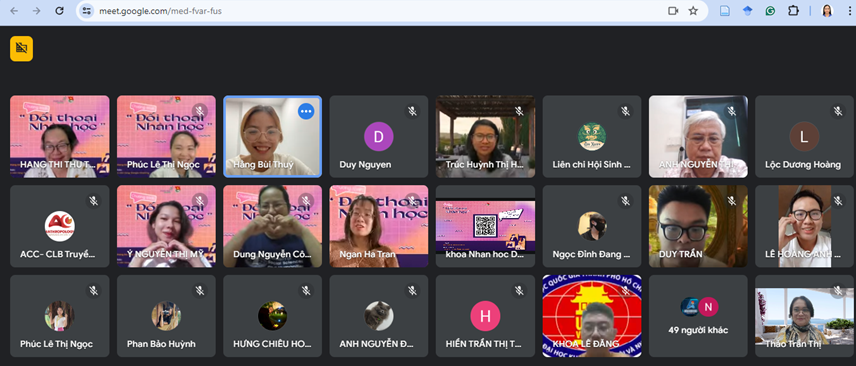This screenshot has height=366, width=856.
Task: Click the muted mic icon on Duy Nguyen's tile
Action: pyautogui.click(x=413, y=111)
